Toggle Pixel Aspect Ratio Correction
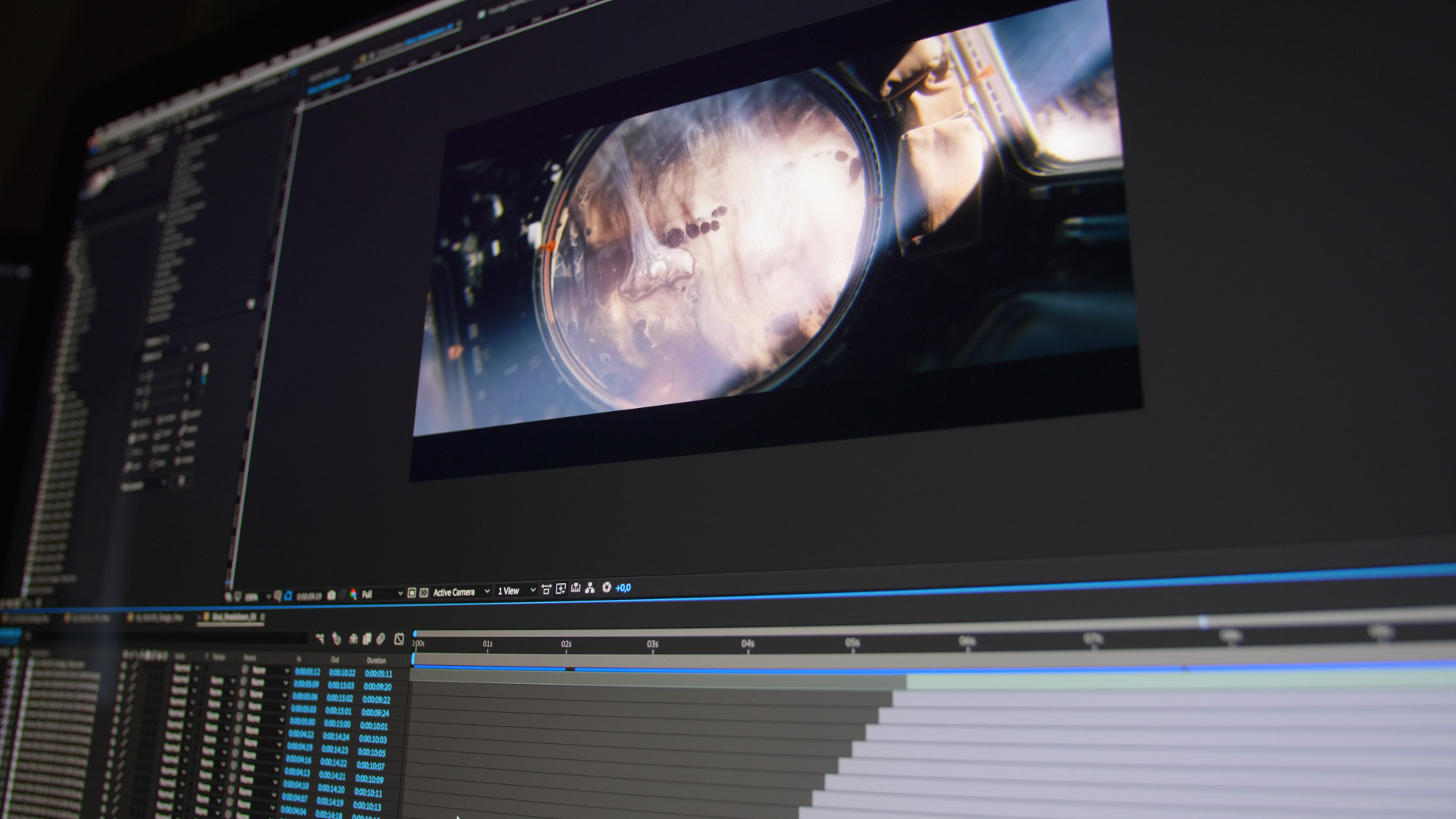1456x819 pixels. 546,589
